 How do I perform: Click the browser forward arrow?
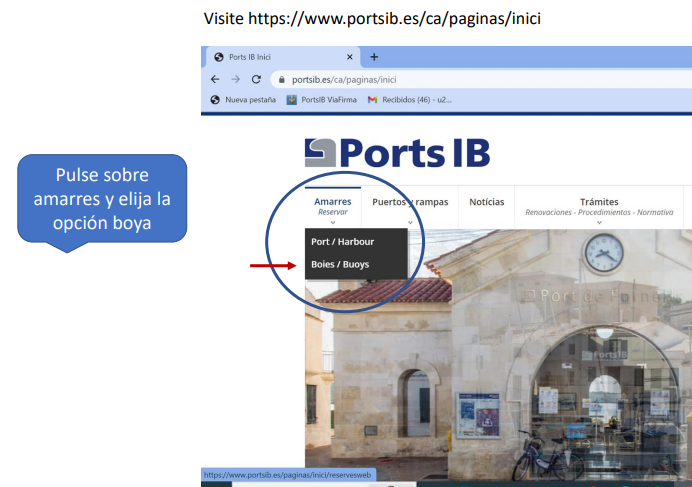[x=236, y=79]
